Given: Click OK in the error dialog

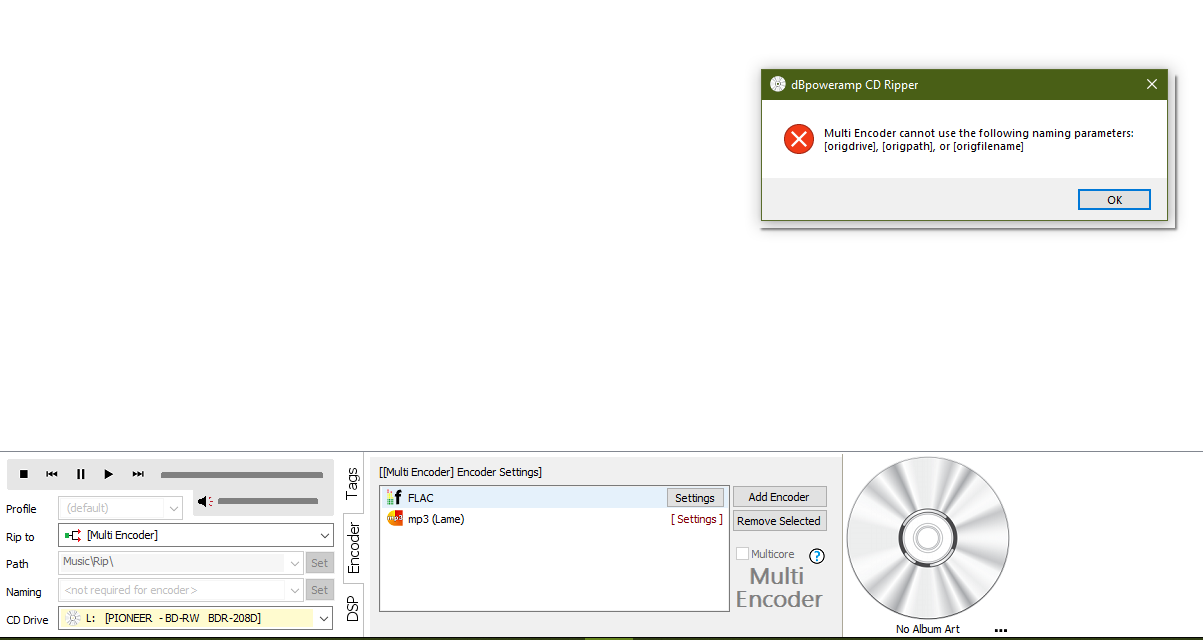Looking at the screenshot, I should tap(1114, 200).
